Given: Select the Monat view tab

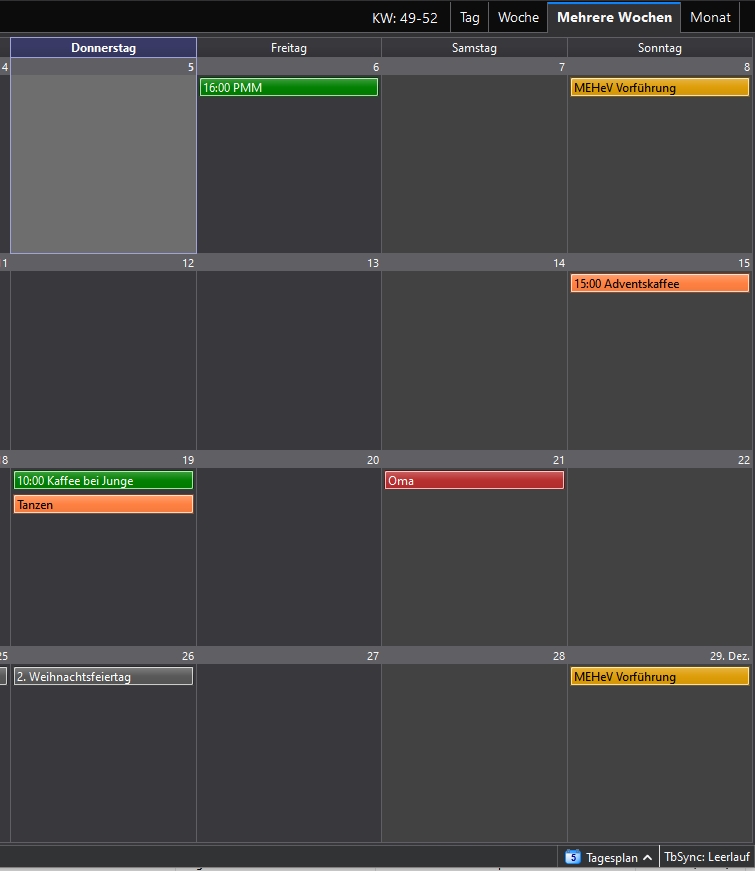Looking at the screenshot, I should pos(710,17).
